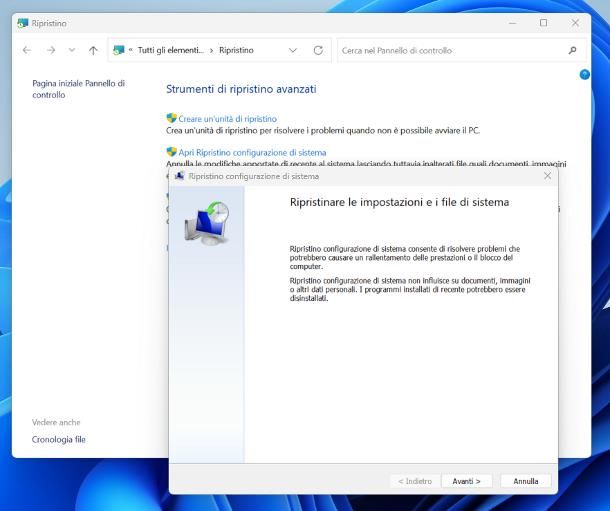Image resolution: width=610 pixels, height=511 pixels.
Task: Close the Ripristino Control Panel window
Action: (575, 23)
